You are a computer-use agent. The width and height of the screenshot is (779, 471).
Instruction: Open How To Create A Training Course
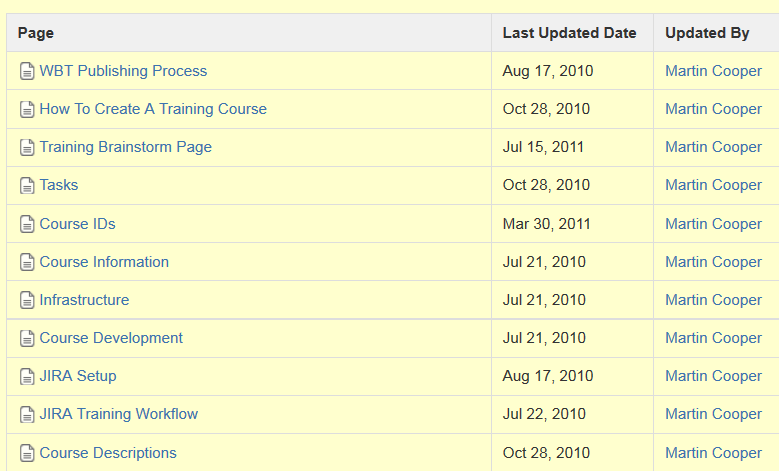pos(153,109)
